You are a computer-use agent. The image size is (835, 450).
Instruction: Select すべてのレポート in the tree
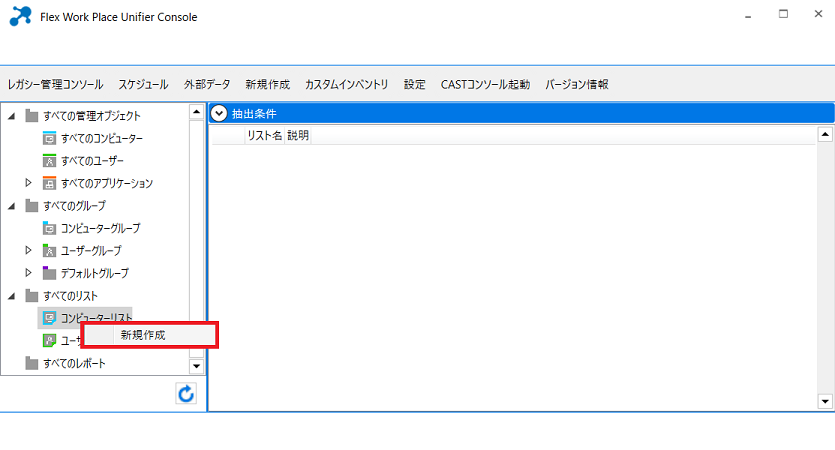(x=75, y=363)
